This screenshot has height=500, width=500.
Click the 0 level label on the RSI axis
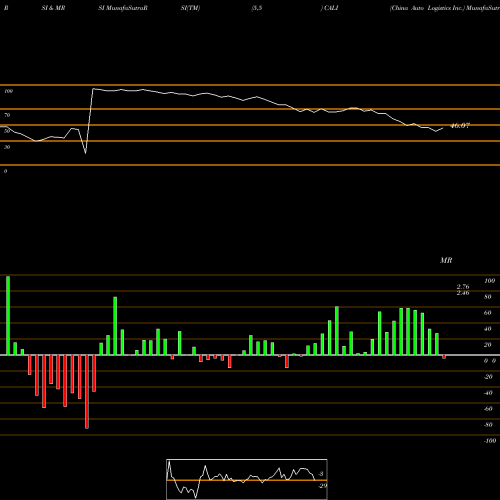5,171
